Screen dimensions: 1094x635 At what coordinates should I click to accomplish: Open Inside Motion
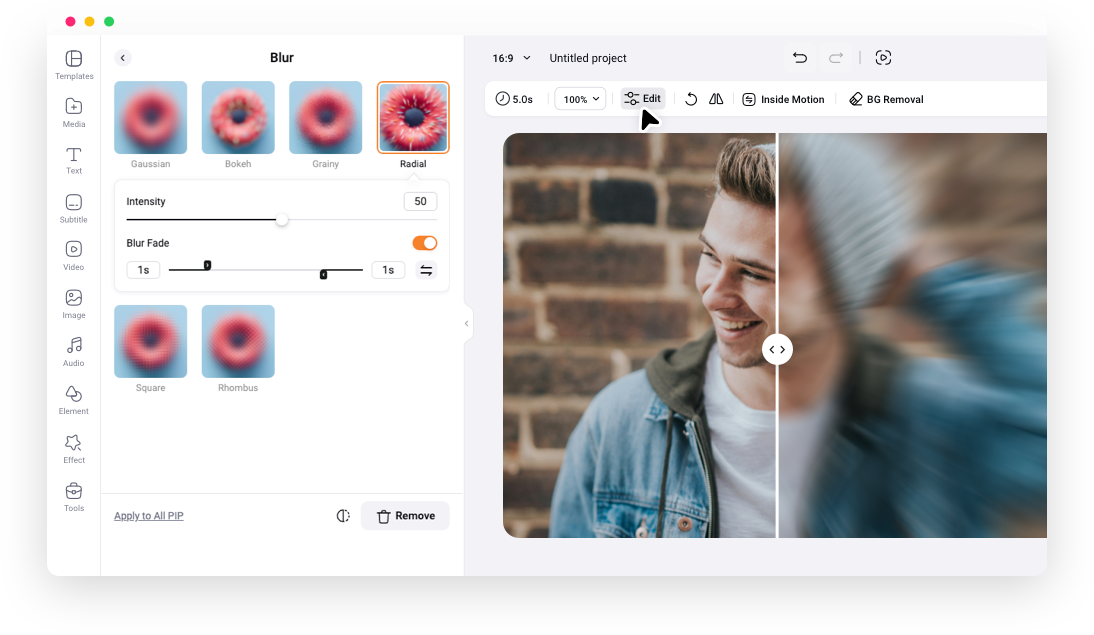pyautogui.click(x=783, y=99)
